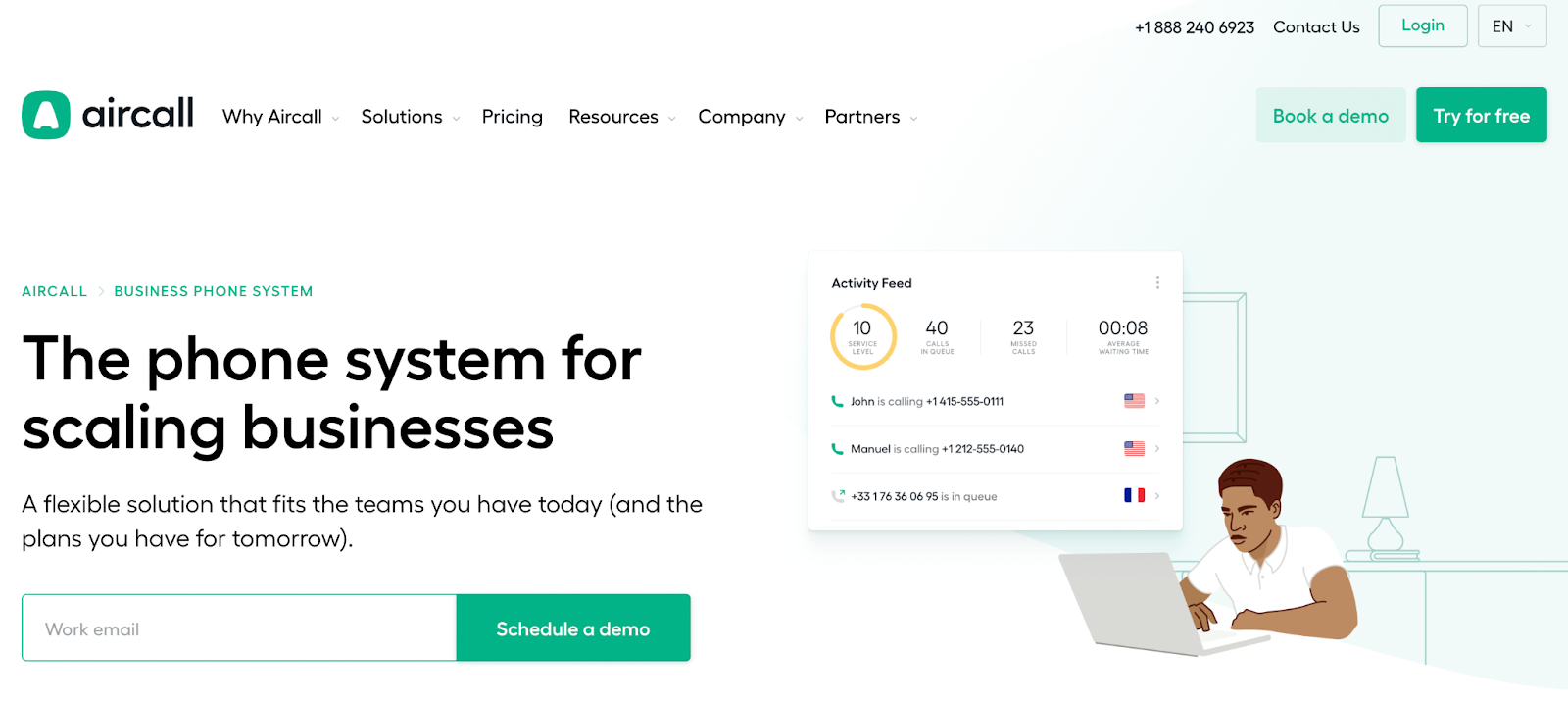Open the Partners menu item
Viewport: 1568px width, 703px height.
[870, 117]
